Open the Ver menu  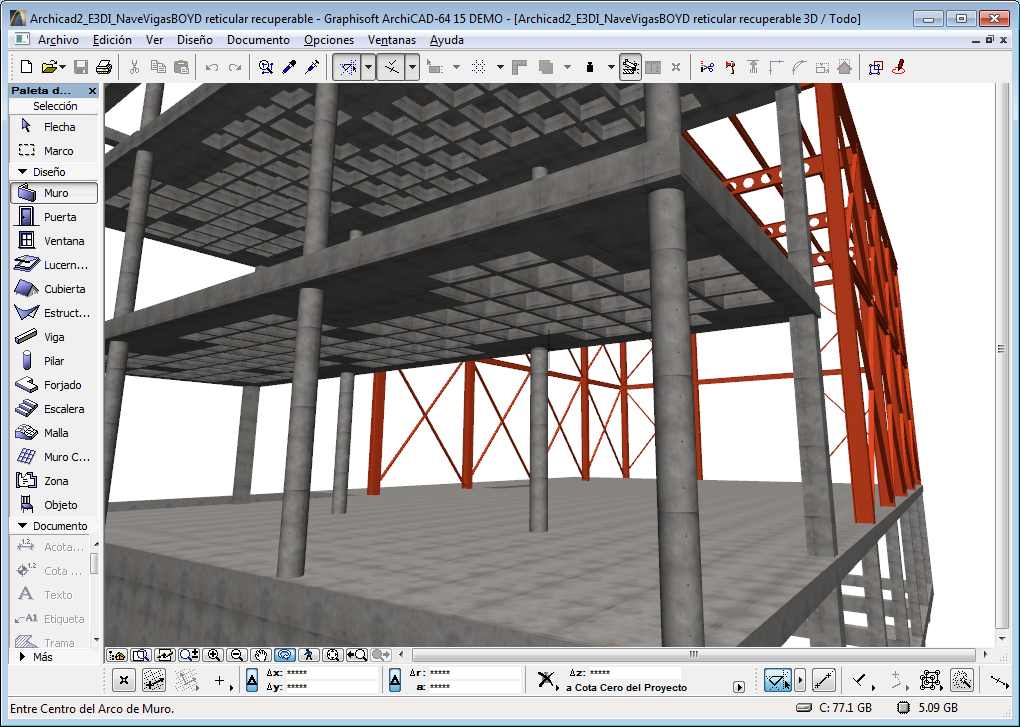[x=154, y=40]
